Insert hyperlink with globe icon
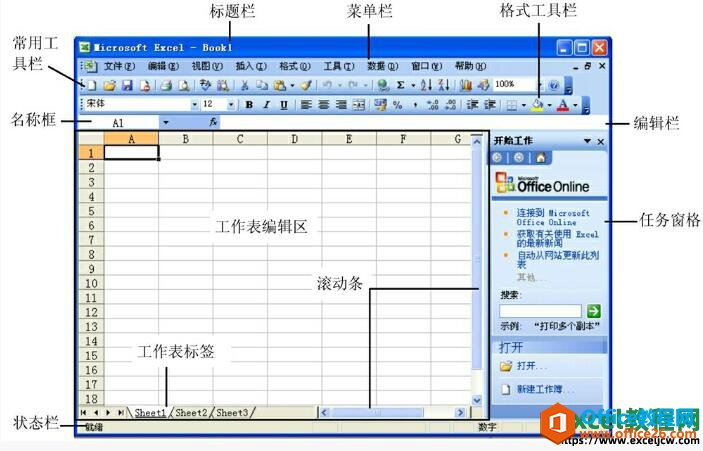 [383, 85]
